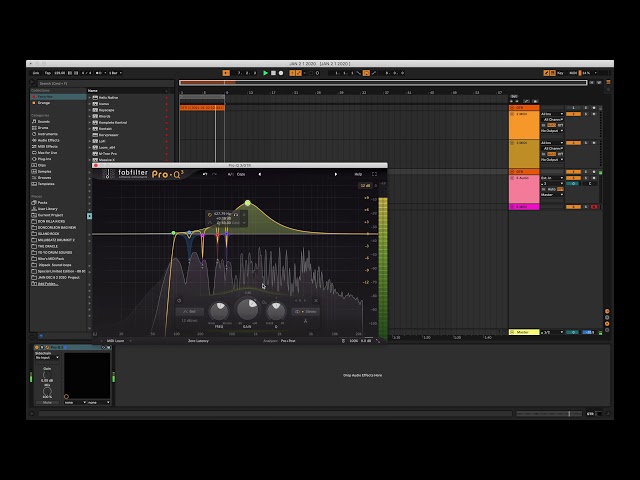
Task: Expand the Loom_x64 browser item
Action: point(89,147)
